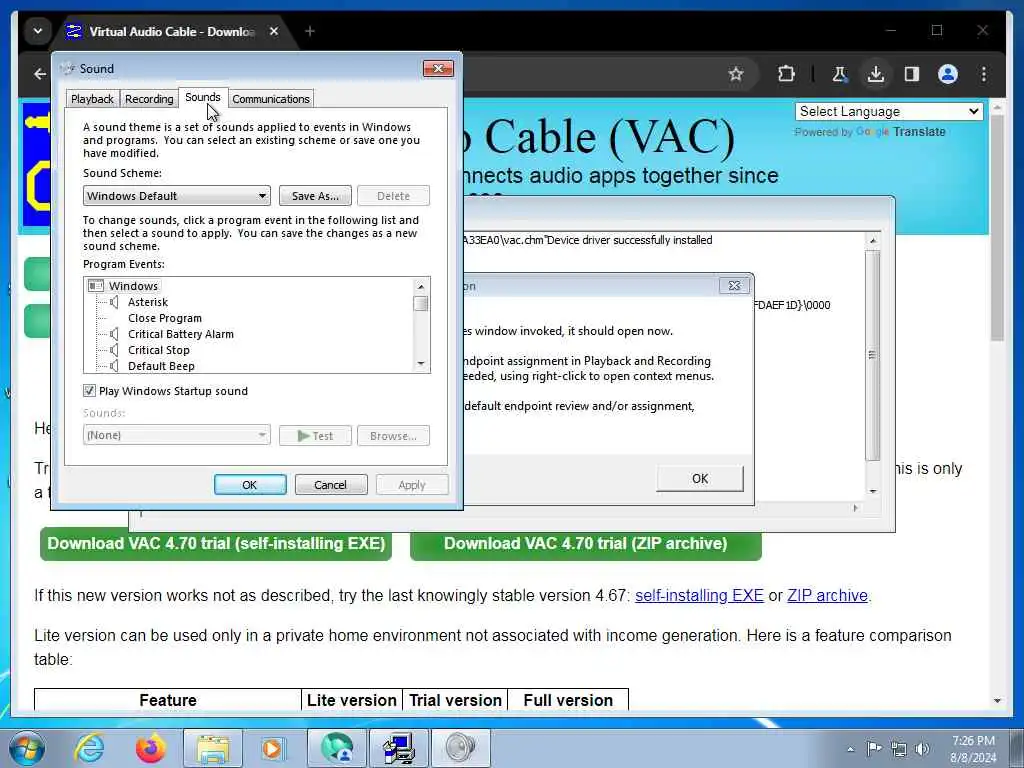Switch to Chrome taskbar button
The height and width of the screenshot is (768, 1024).
pyautogui.click(x=337, y=748)
